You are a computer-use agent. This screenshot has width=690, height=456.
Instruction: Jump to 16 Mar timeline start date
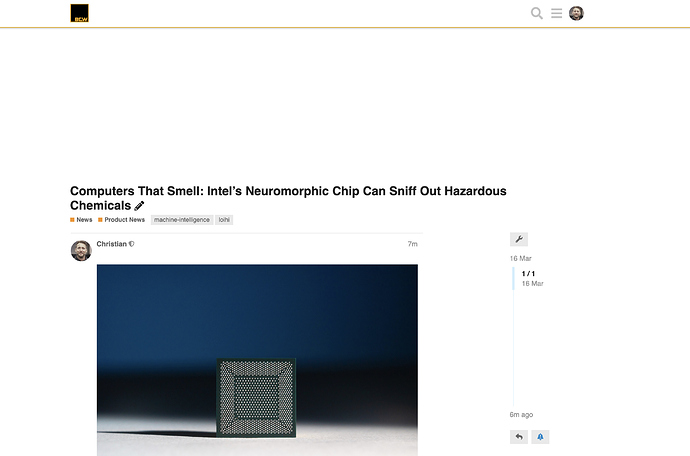coord(521,258)
